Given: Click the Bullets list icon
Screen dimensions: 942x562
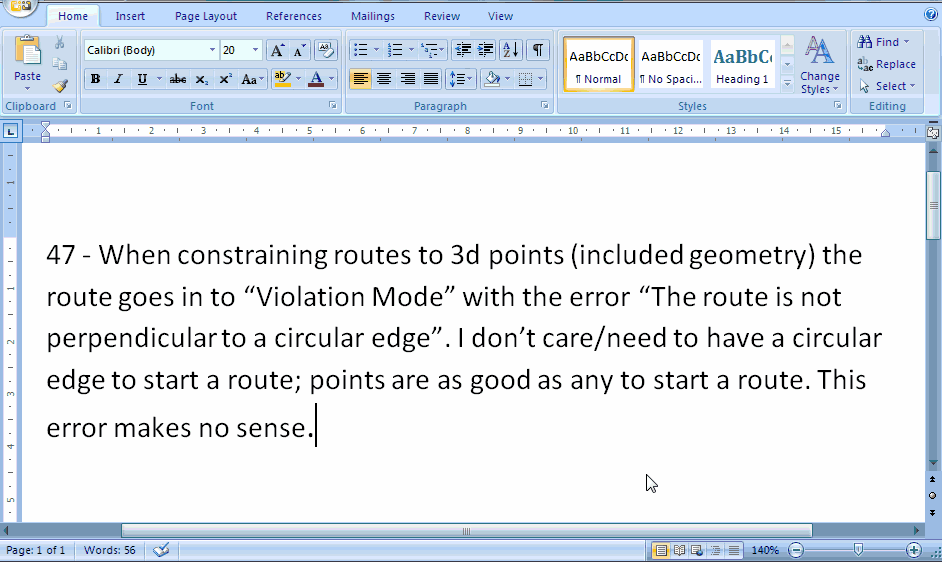Looking at the screenshot, I should pos(360,50).
